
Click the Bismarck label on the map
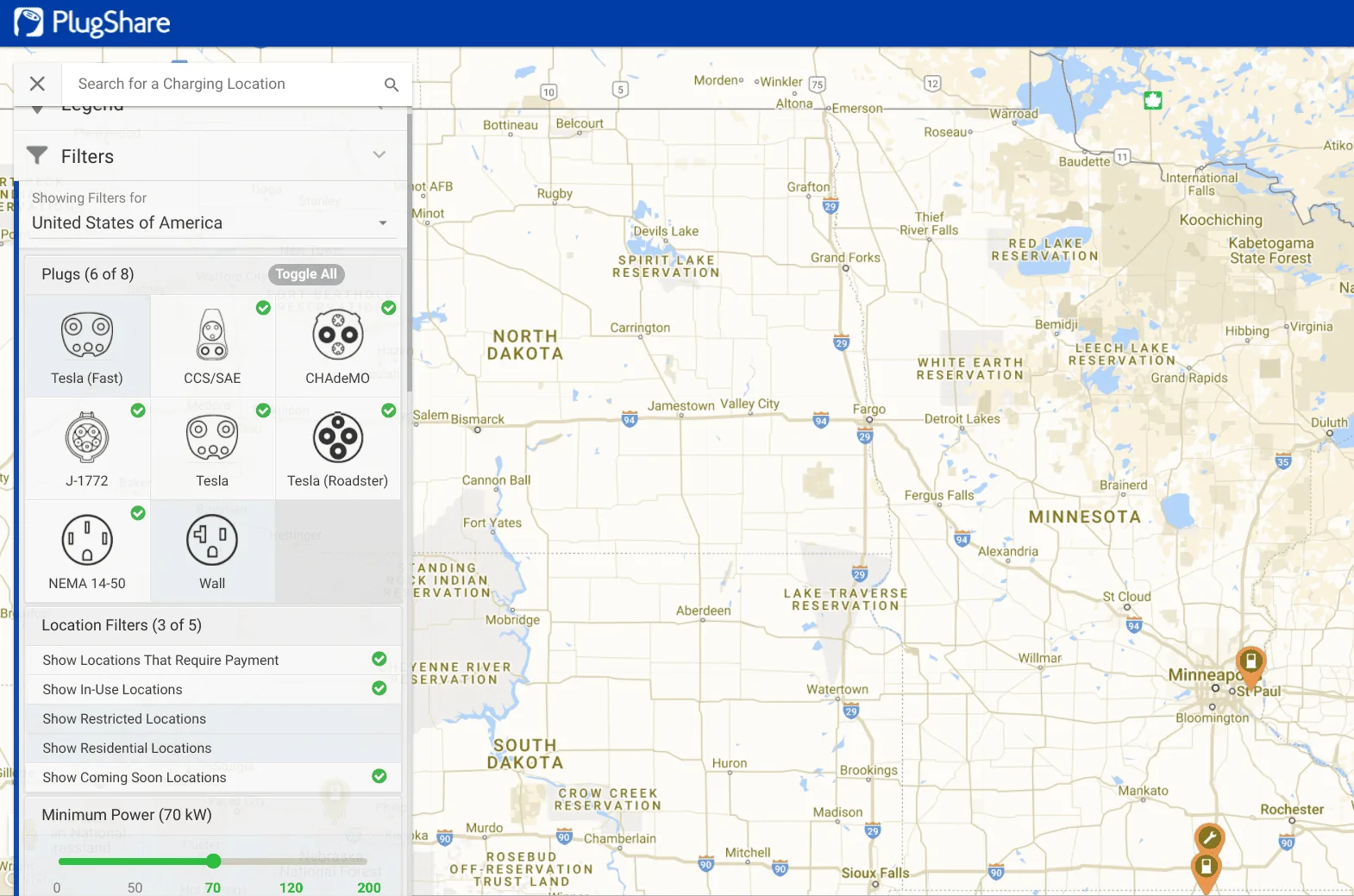477,419
